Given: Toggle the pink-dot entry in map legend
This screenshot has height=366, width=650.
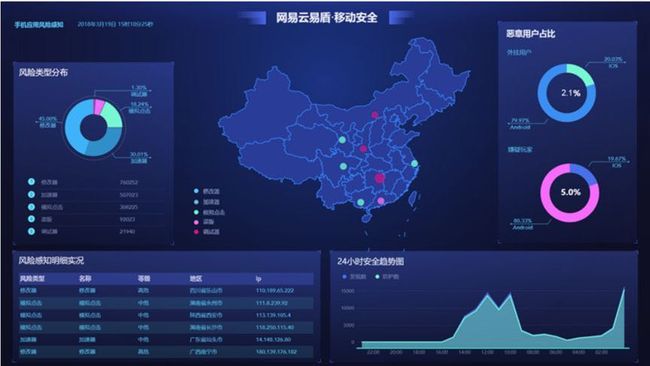Looking at the screenshot, I should point(204,222).
